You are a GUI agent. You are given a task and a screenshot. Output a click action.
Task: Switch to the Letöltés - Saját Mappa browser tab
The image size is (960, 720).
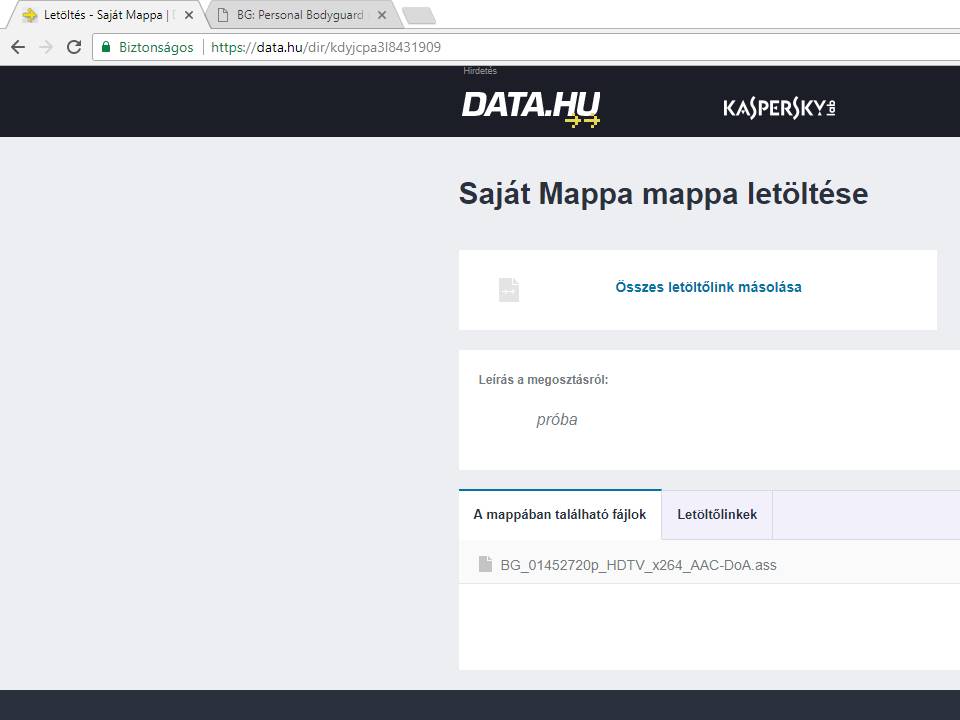pyautogui.click(x=100, y=15)
